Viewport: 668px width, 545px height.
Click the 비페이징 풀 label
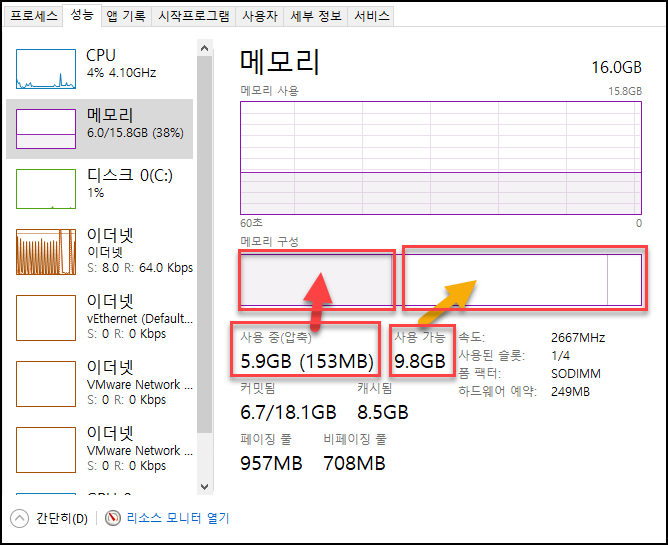pos(355,439)
